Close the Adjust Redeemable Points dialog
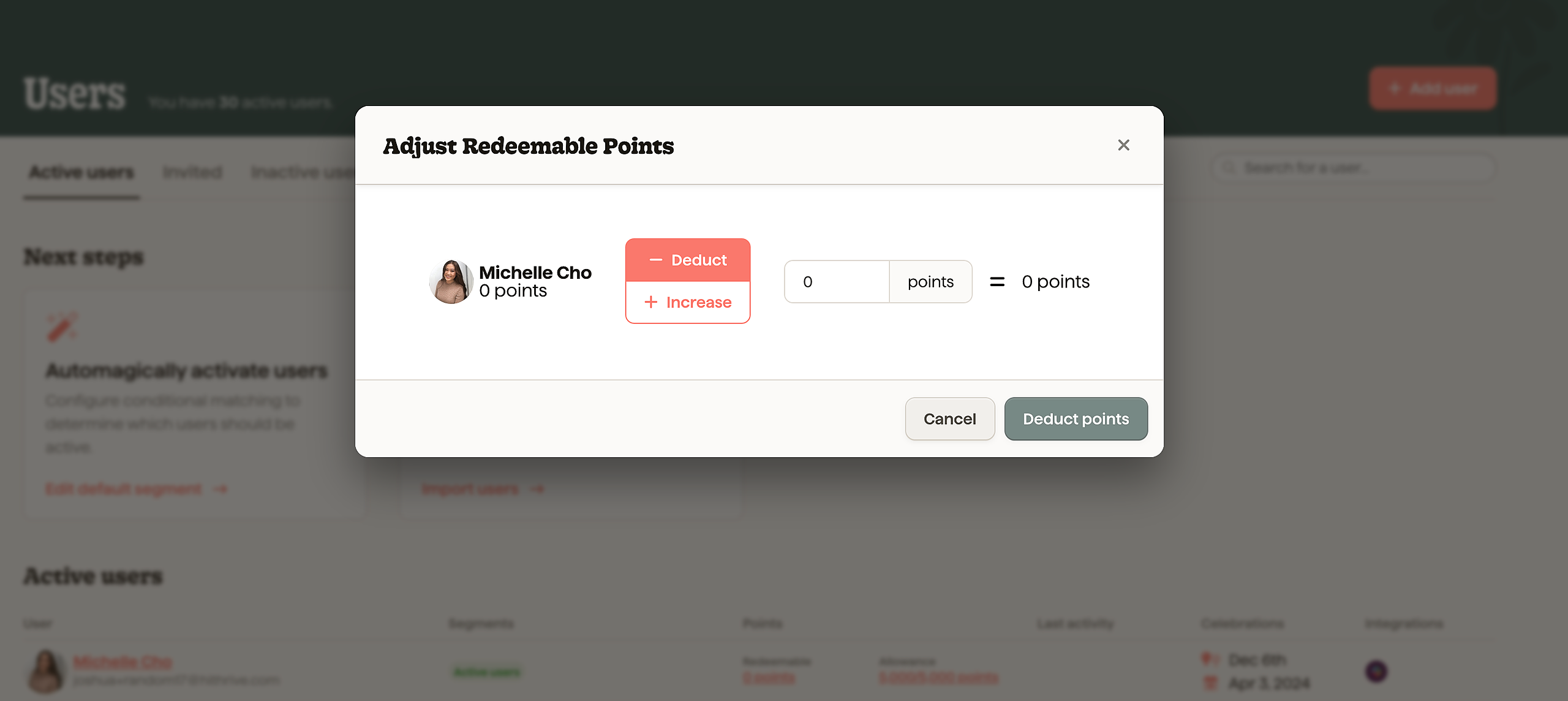 (1123, 145)
